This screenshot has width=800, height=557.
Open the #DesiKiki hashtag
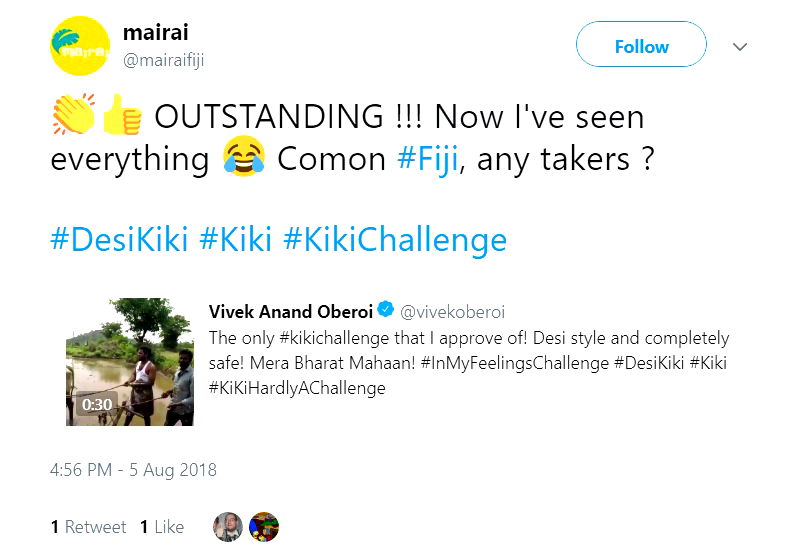pos(119,241)
